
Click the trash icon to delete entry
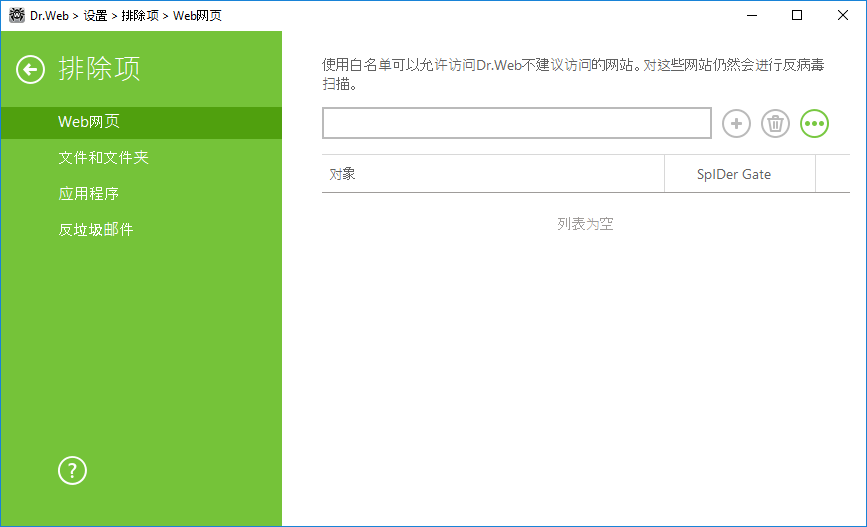pyautogui.click(x=775, y=123)
